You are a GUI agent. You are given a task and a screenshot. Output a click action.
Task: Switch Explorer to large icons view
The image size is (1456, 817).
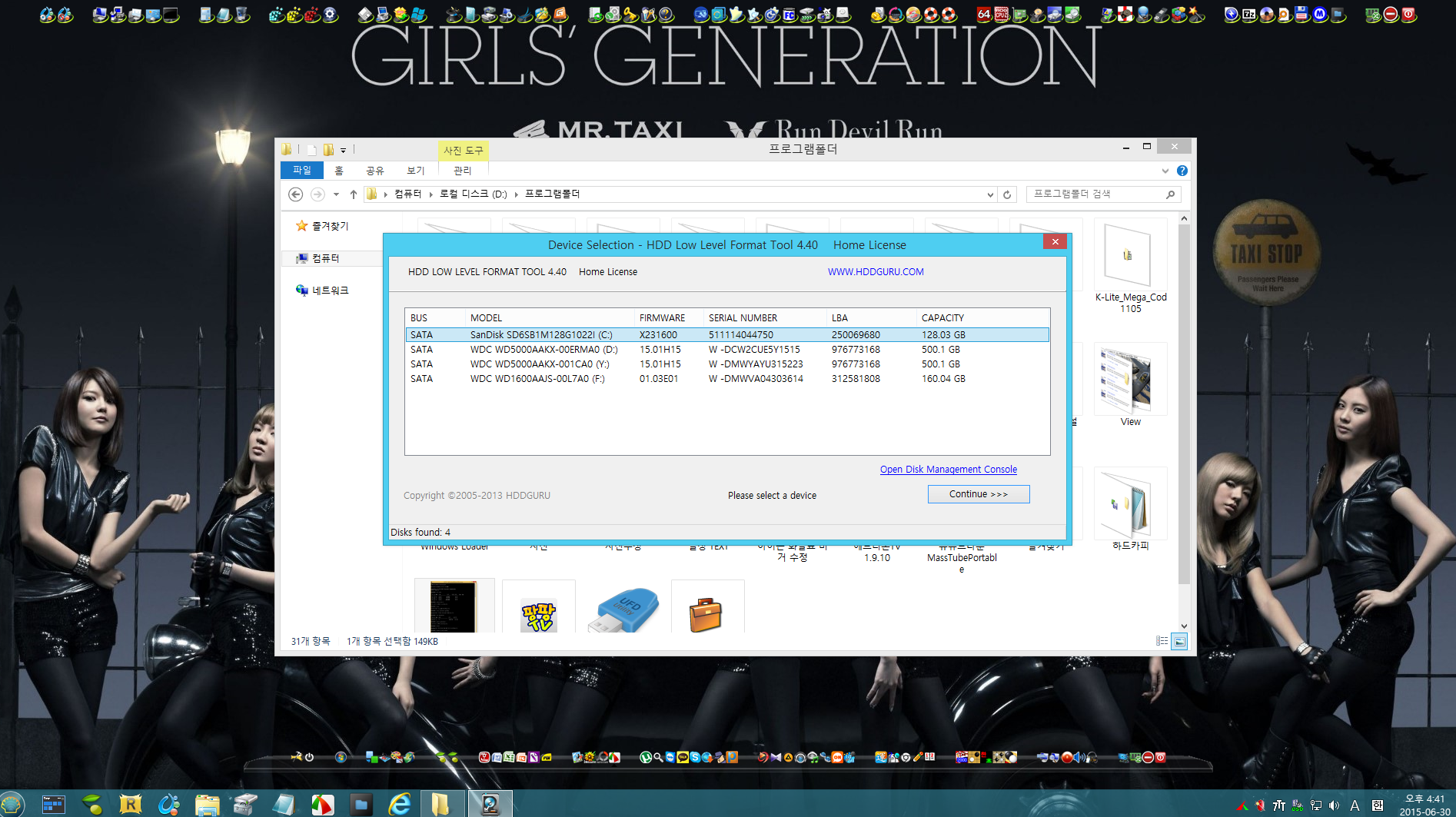click(x=1179, y=641)
